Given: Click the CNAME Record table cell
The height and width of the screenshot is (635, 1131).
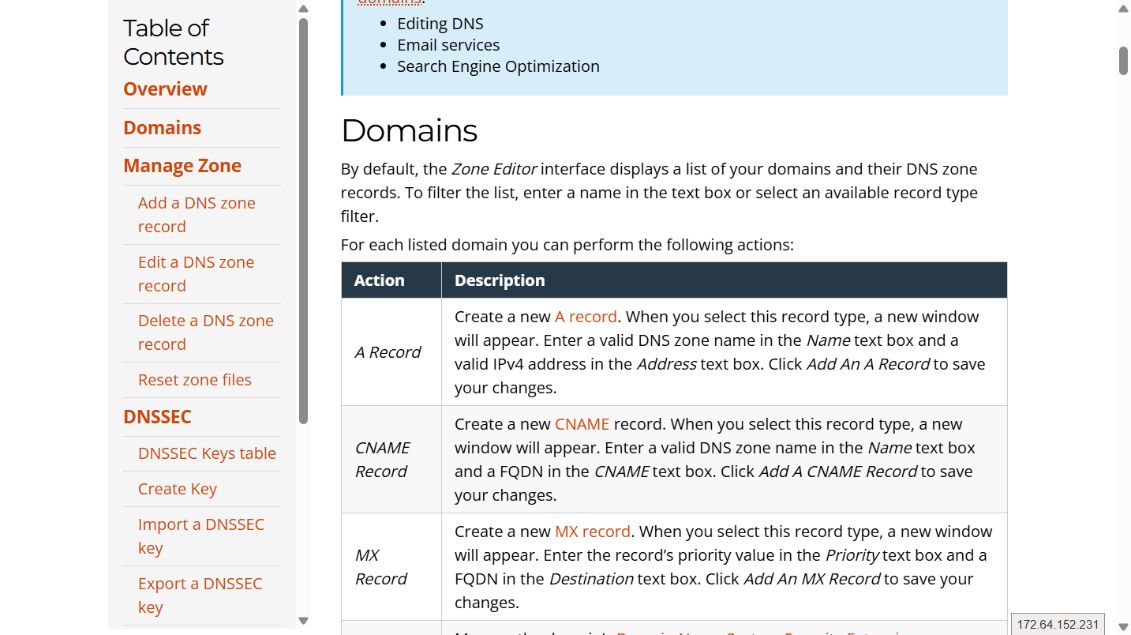Looking at the screenshot, I should [392, 460].
